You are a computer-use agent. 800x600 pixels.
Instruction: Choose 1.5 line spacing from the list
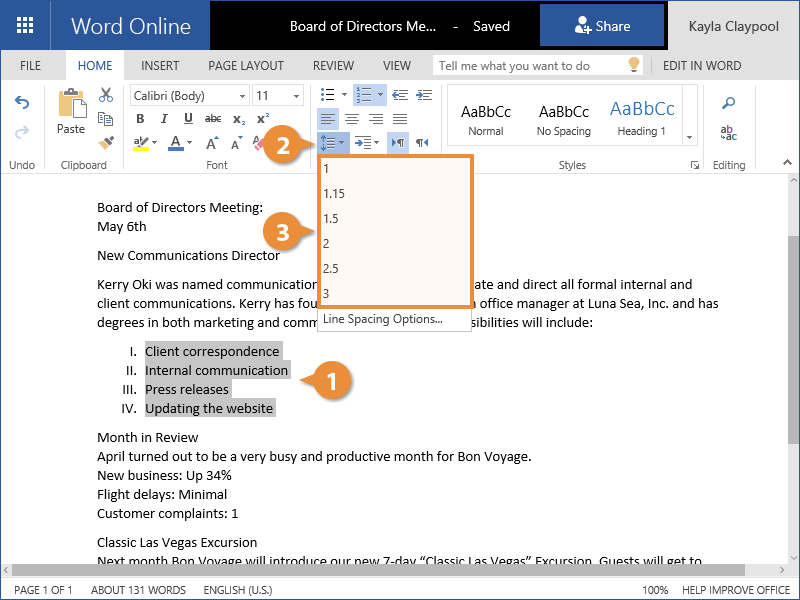[x=331, y=218]
